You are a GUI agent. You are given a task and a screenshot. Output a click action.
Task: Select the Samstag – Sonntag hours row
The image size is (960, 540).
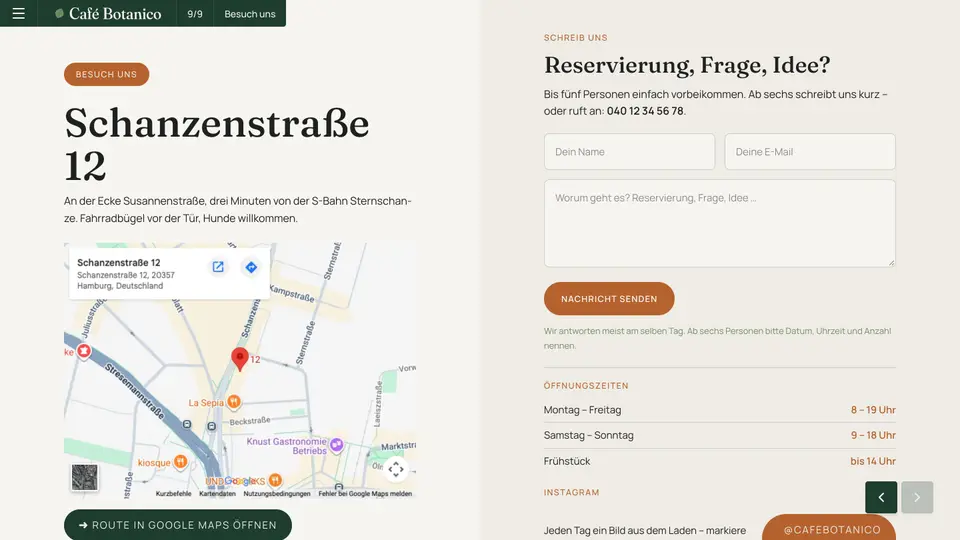(719, 435)
